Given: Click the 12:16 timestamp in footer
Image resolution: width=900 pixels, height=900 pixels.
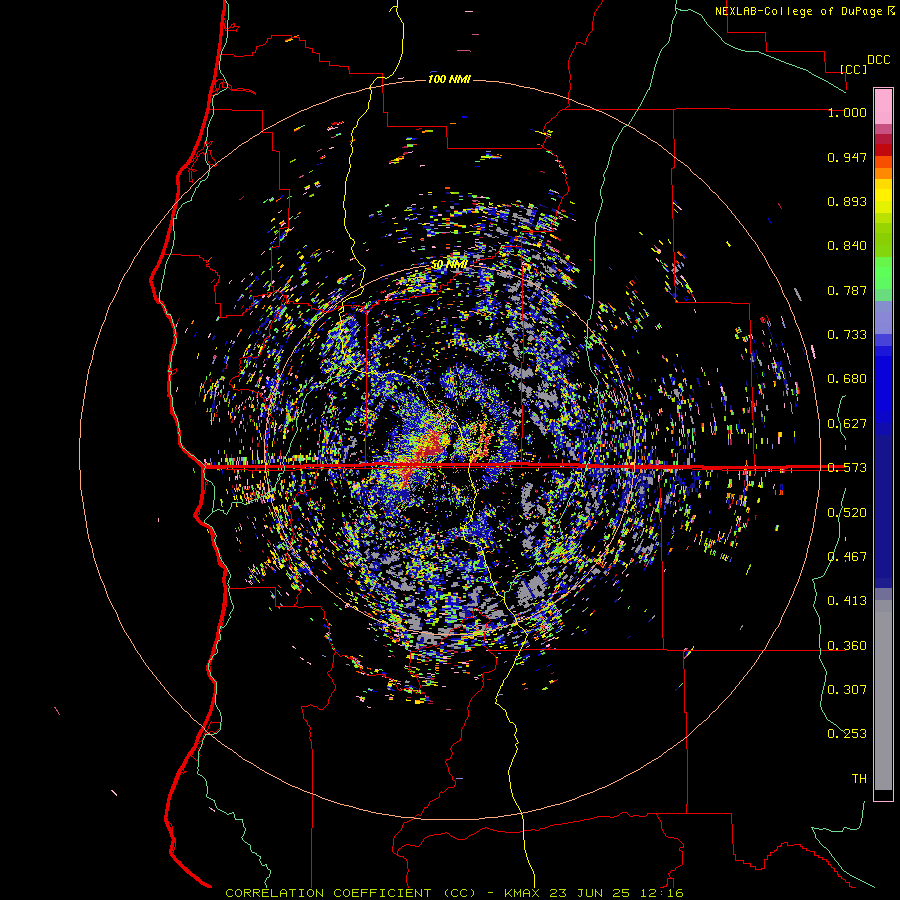Looking at the screenshot, I should [663, 893].
